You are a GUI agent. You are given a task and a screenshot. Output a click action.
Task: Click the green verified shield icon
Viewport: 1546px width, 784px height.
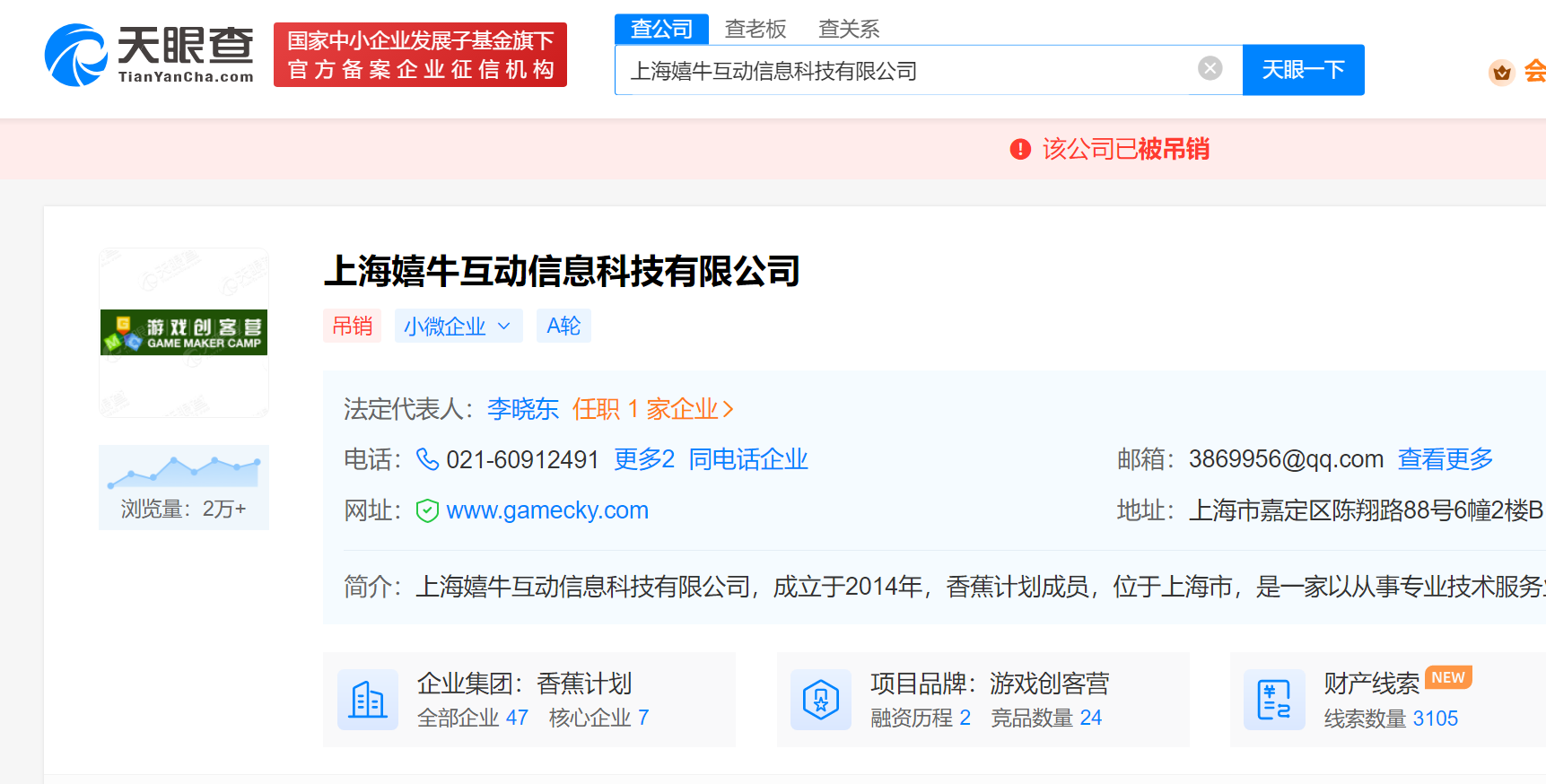coord(427,510)
